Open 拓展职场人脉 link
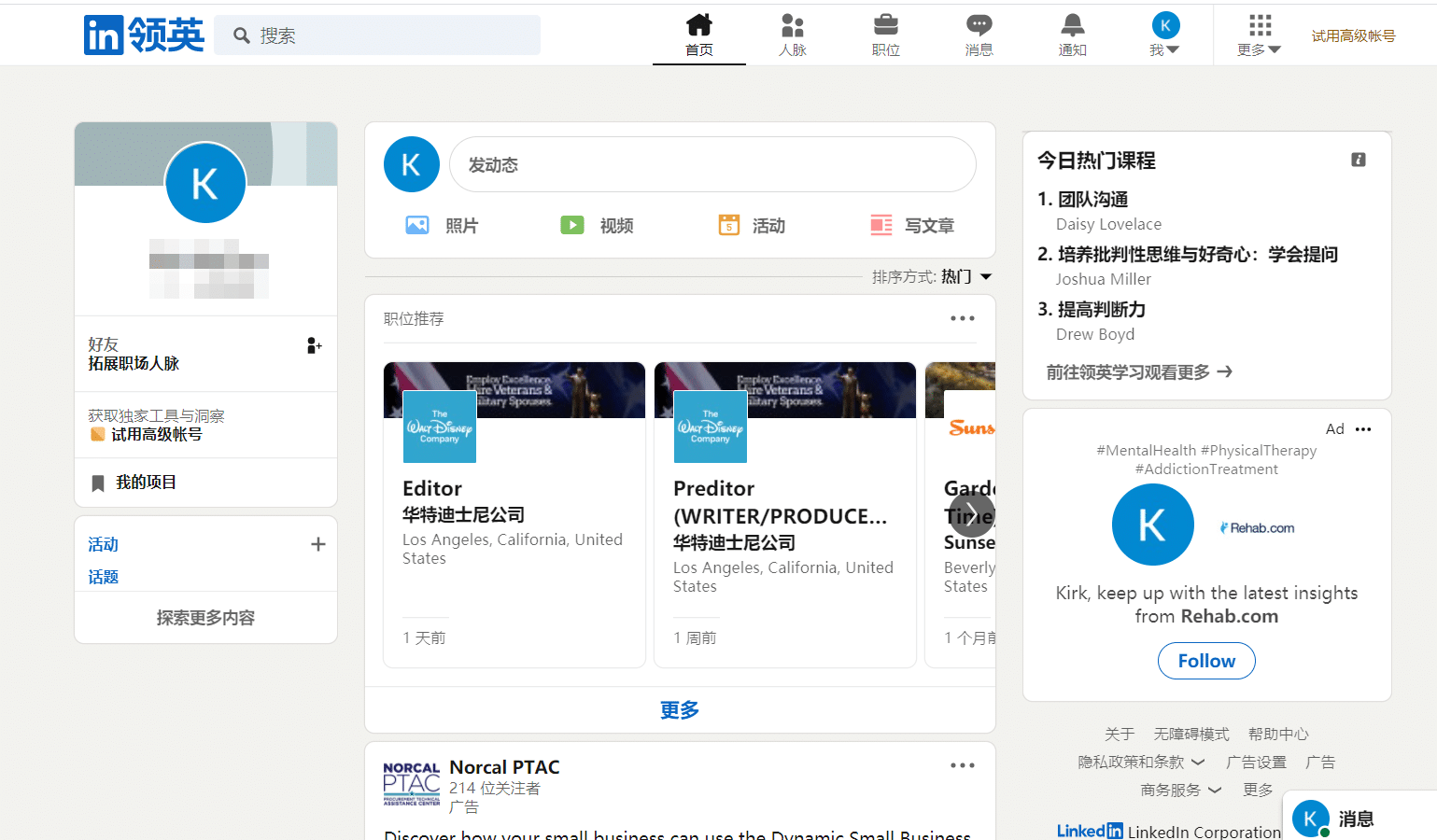The image size is (1437, 840). click(x=134, y=363)
